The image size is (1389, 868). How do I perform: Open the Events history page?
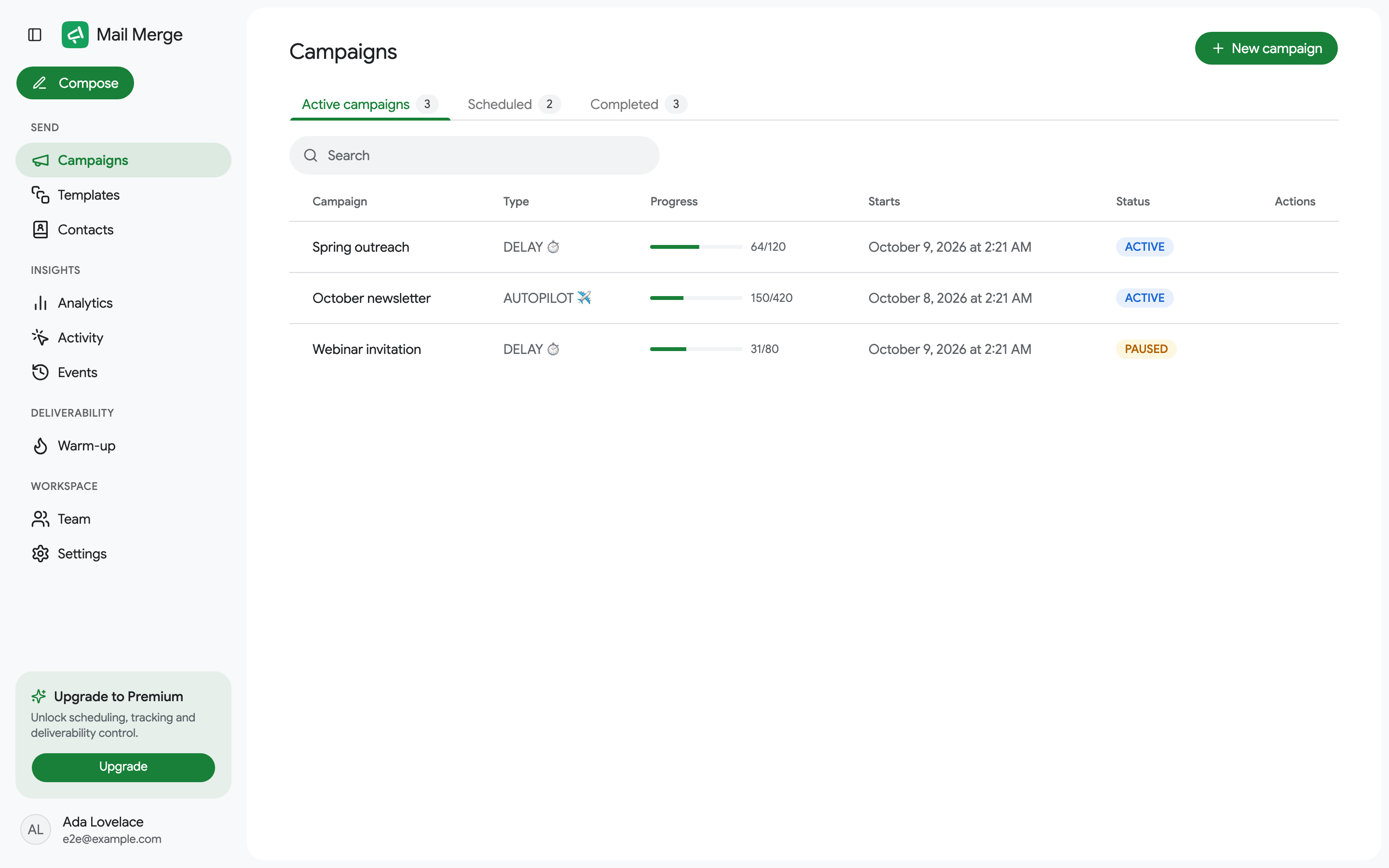click(x=123, y=372)
